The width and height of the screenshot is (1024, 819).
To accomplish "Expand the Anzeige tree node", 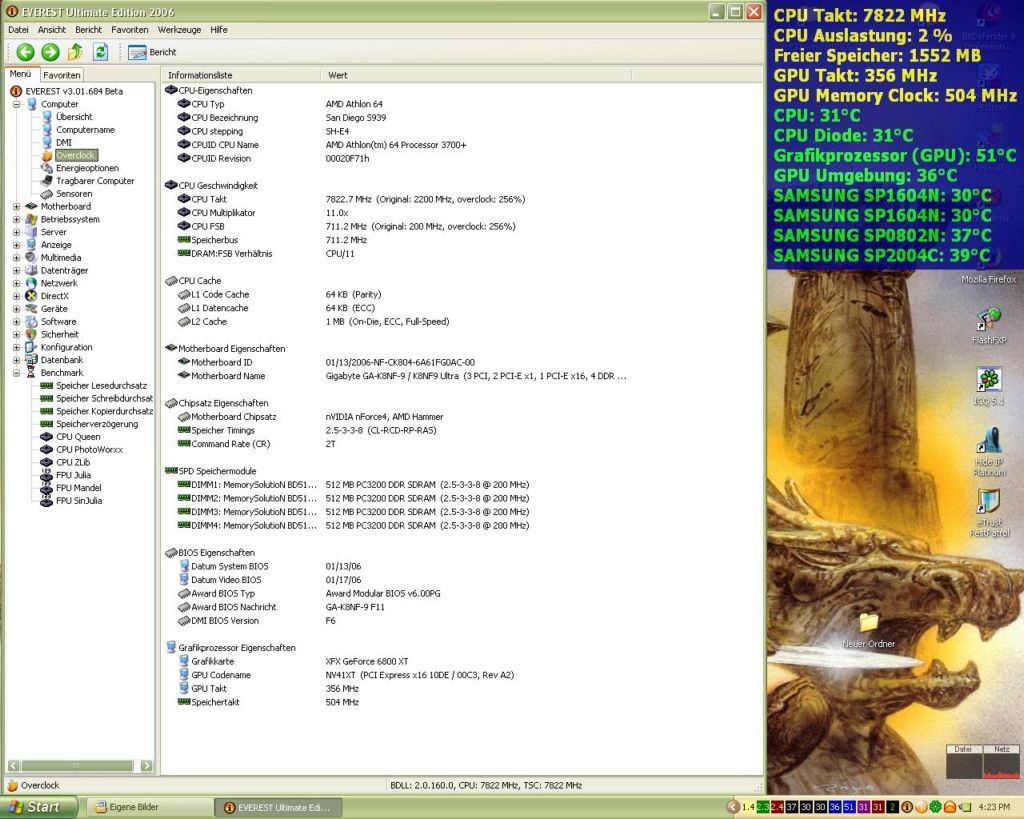I will click(16, 245).
